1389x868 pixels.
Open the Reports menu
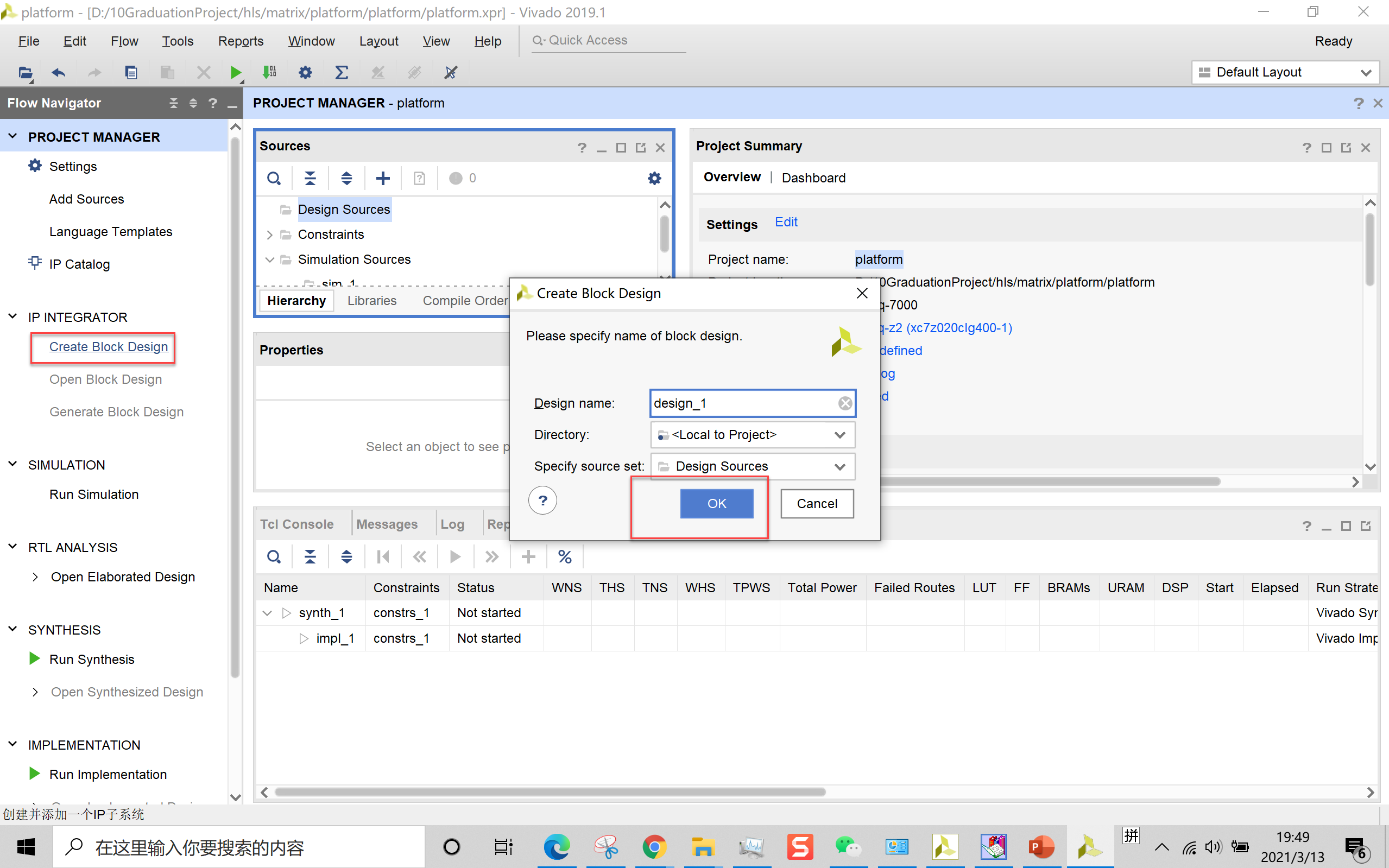click(241, 41)
